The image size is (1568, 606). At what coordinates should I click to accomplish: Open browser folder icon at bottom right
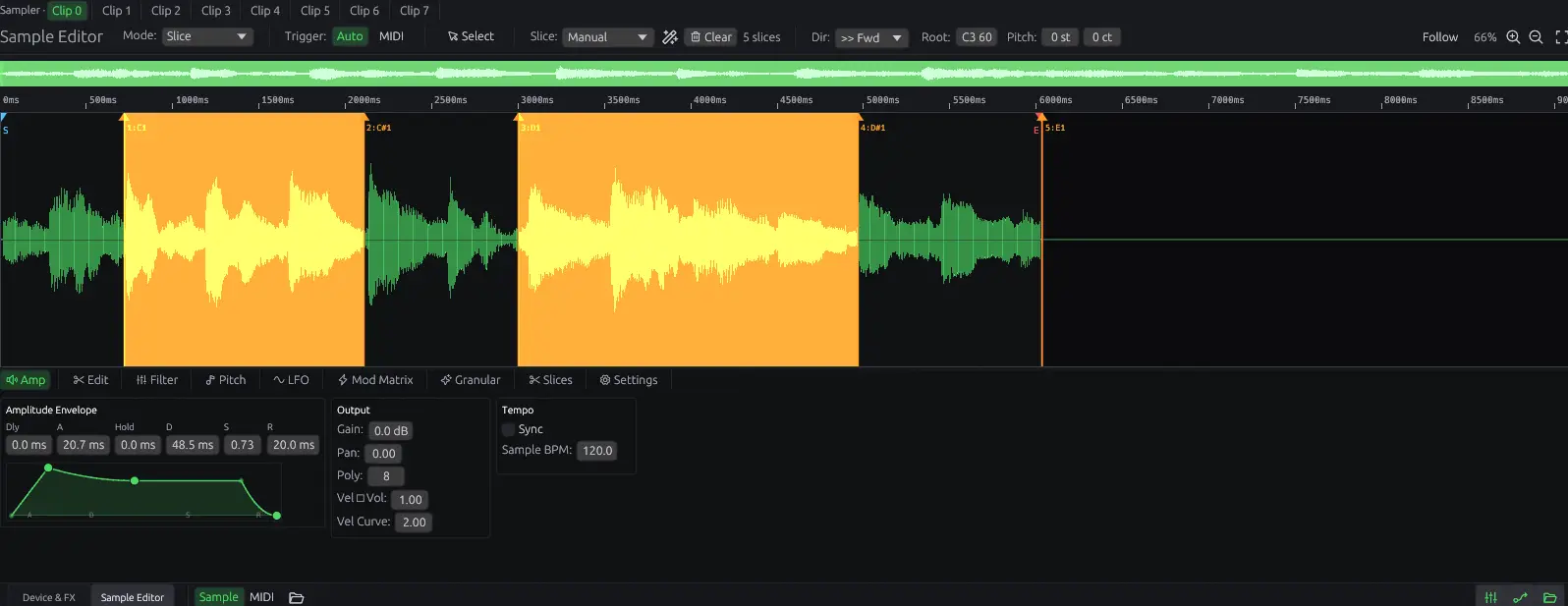tap(1549, 597)
